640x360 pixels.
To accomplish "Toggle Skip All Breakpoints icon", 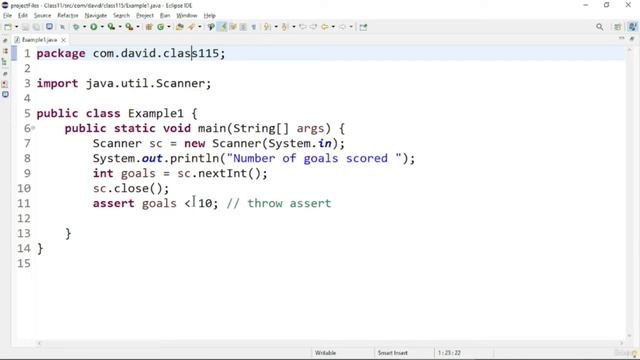I will point(62,27).
